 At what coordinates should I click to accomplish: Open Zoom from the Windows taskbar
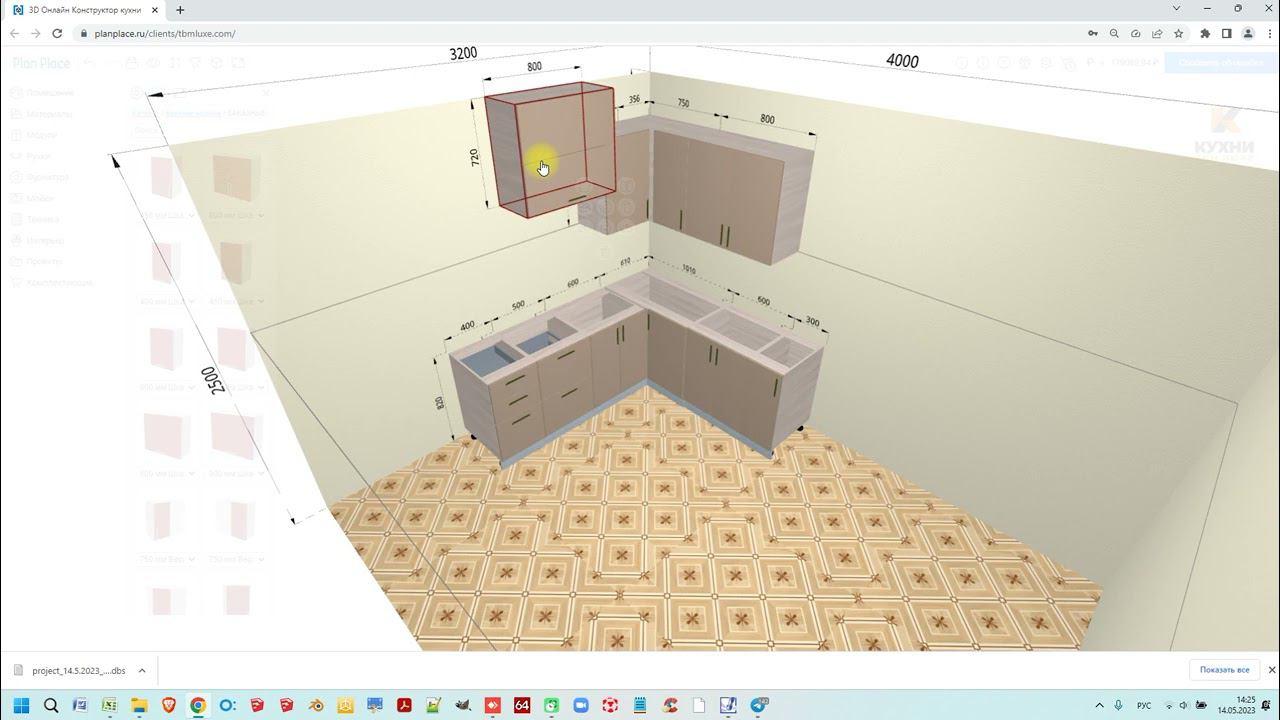coord(580,705)
